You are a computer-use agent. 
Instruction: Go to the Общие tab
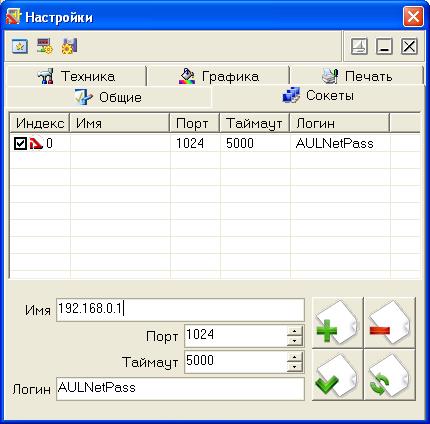pos(109,97)
